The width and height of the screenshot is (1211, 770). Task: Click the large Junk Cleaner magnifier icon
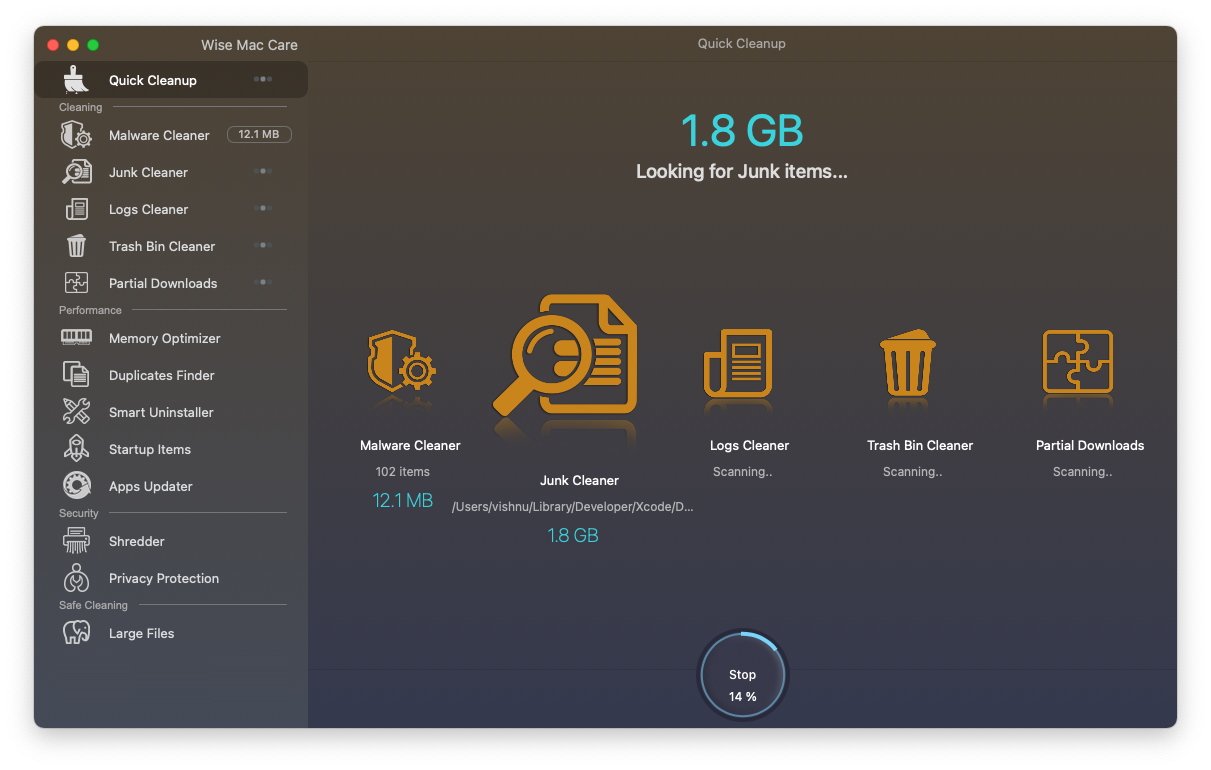click(565, 355)
